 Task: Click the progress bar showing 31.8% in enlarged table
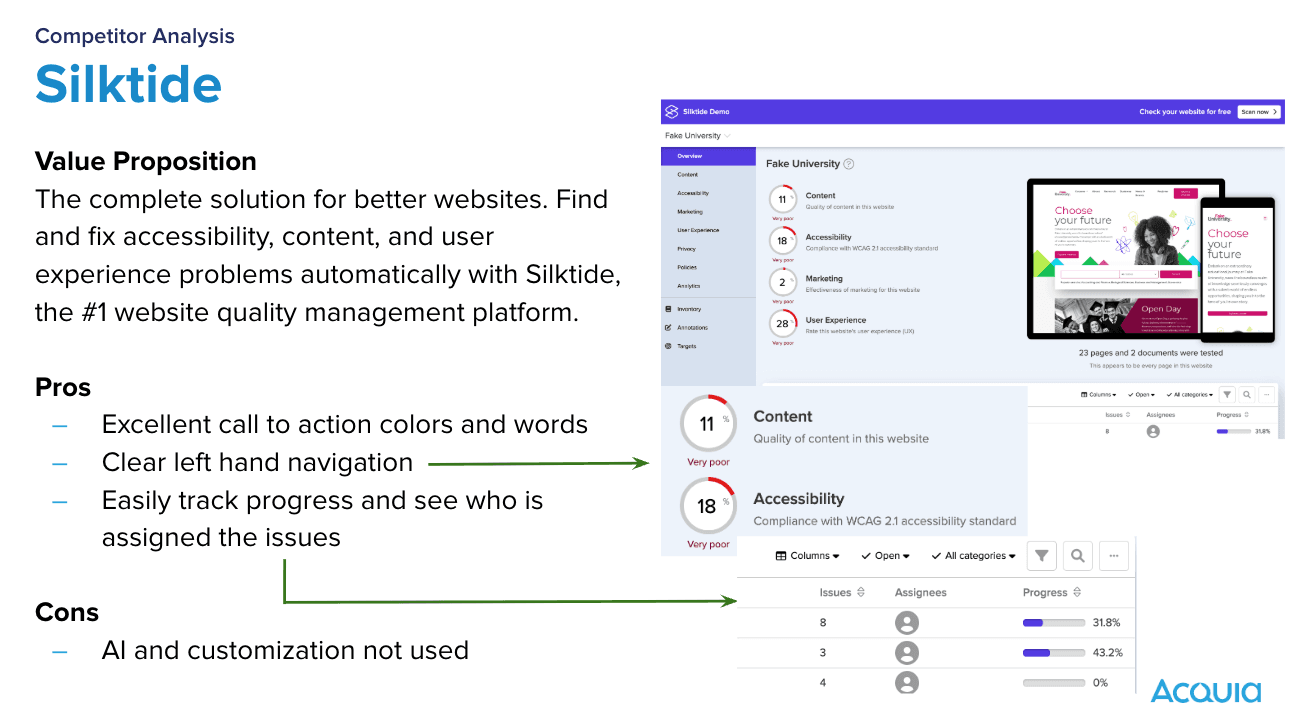(x=1054, y=623)
